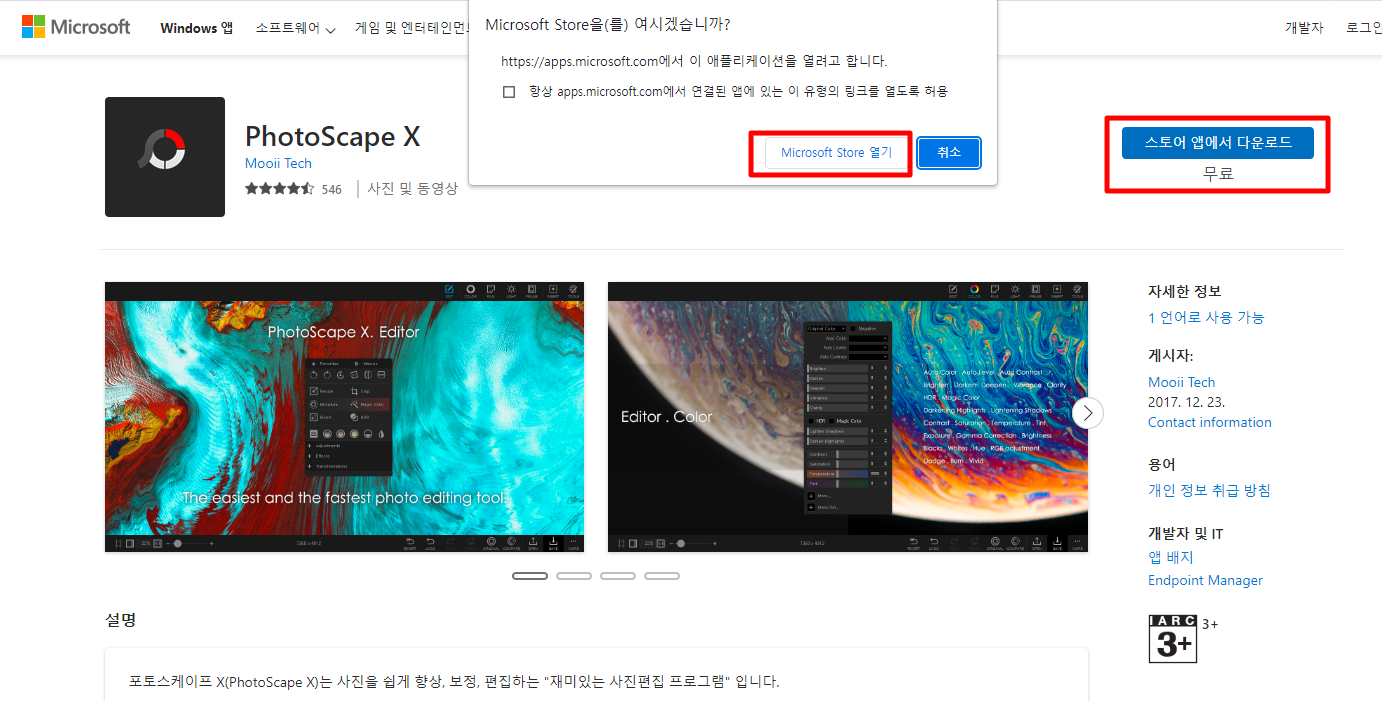1382x701 pixels.
Task: Click the IARC 3+ rating badge
Action: [1172, 638]
